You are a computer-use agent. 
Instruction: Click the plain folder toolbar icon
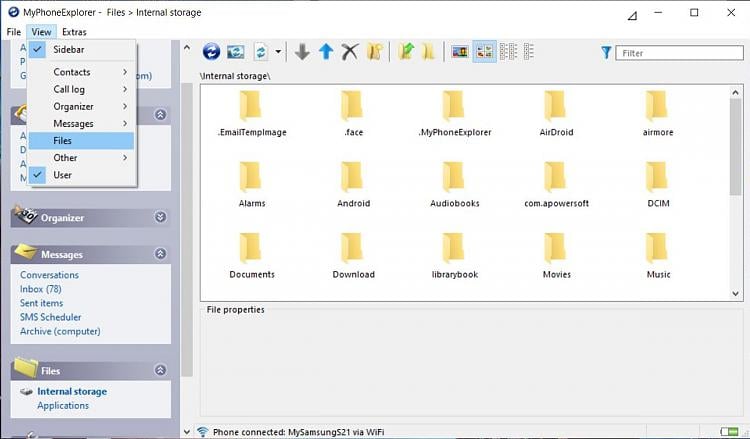[x=429, y=52]
